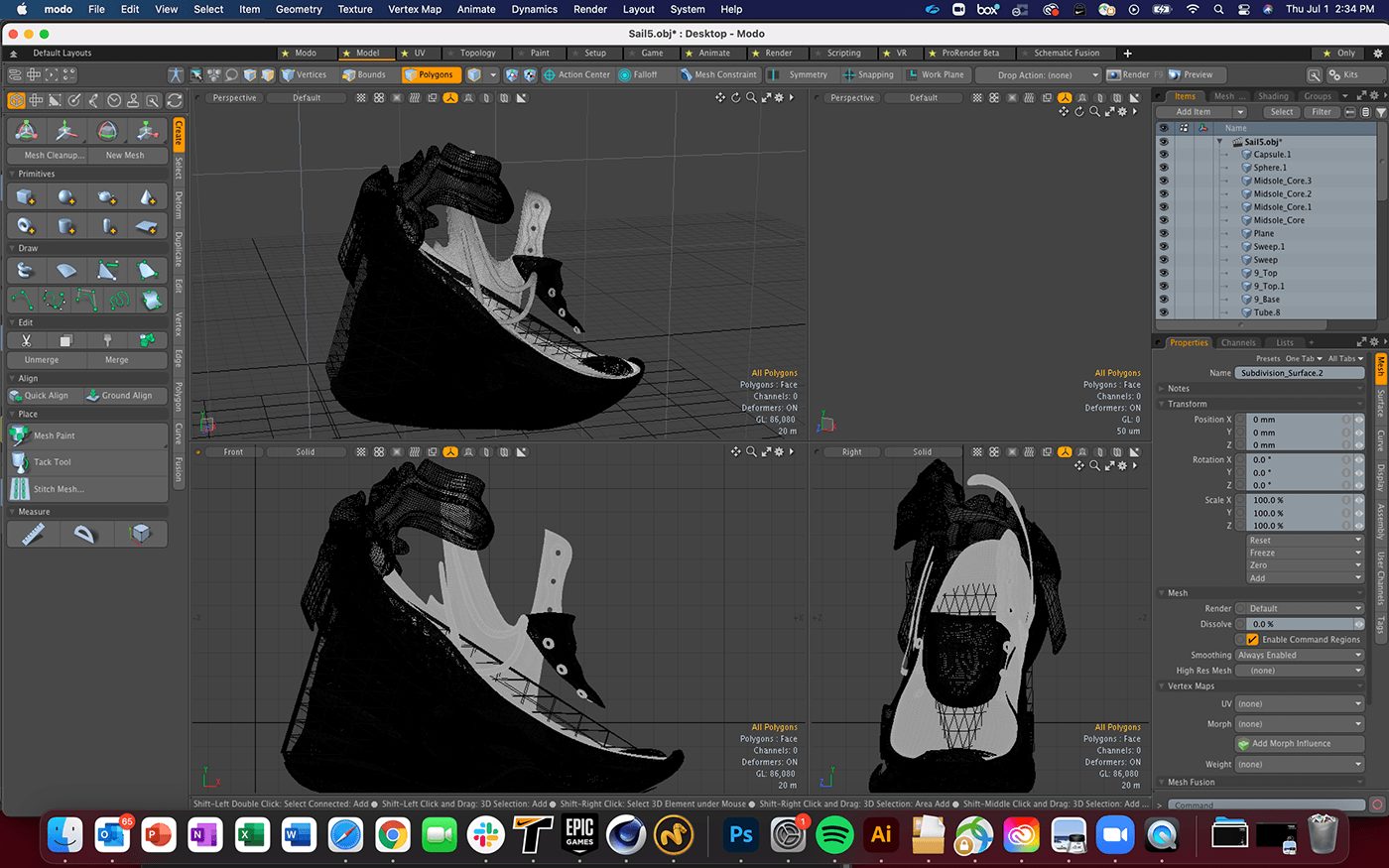Open the Deform vertical tab

[x=179, y=204]
